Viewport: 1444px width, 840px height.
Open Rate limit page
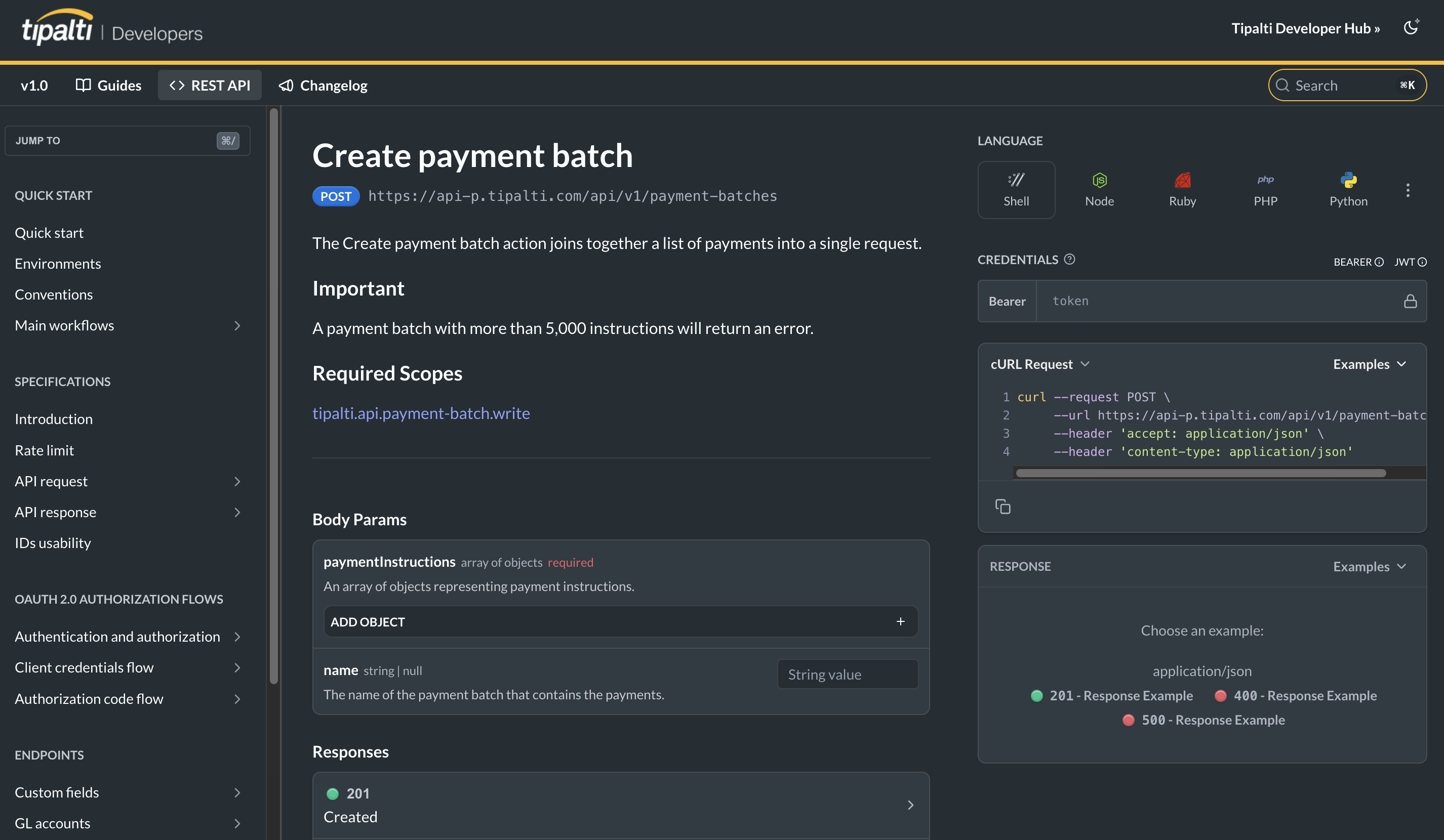click(x=44, y=450)
